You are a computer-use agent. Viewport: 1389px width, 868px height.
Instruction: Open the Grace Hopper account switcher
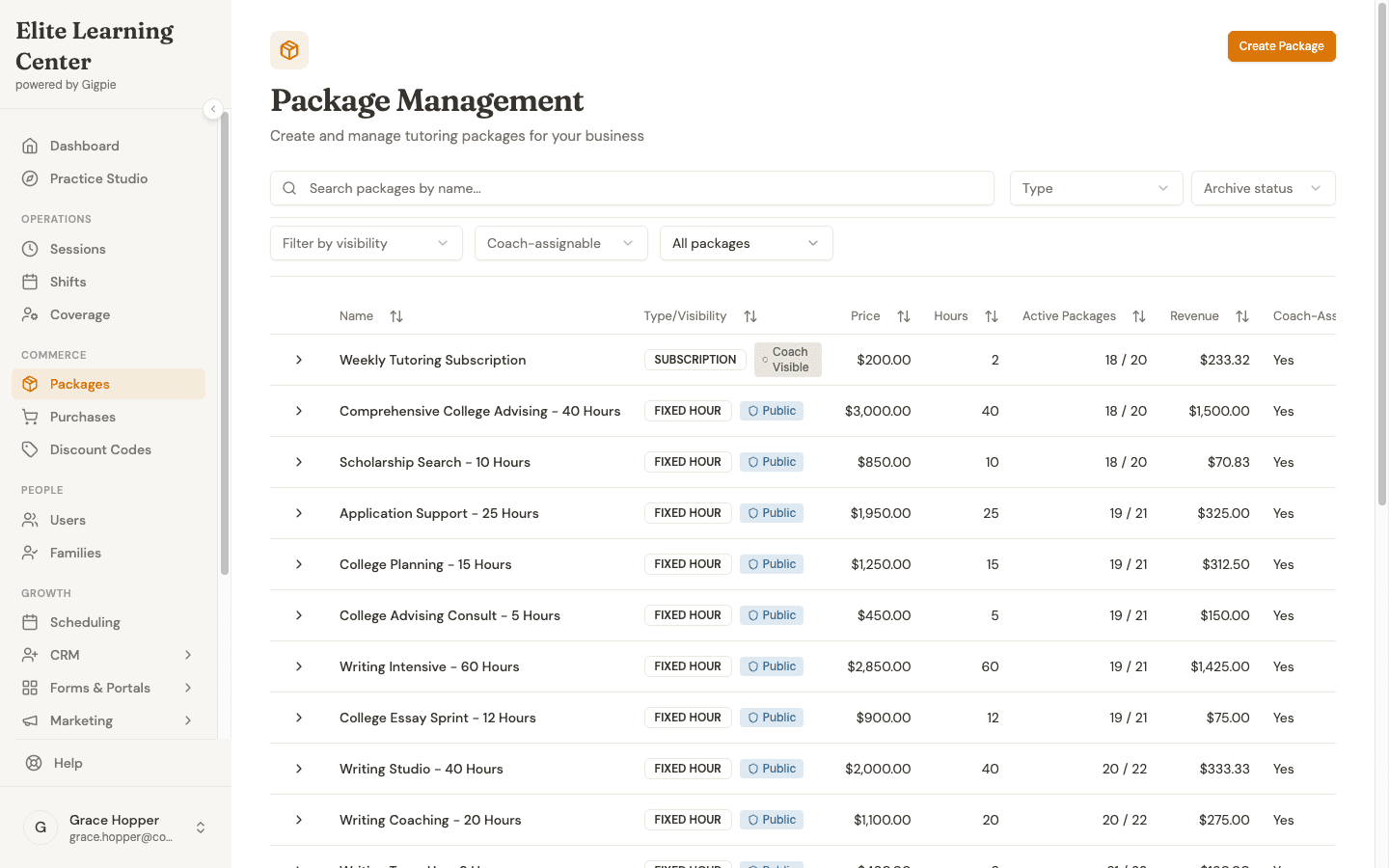(116, 827)
